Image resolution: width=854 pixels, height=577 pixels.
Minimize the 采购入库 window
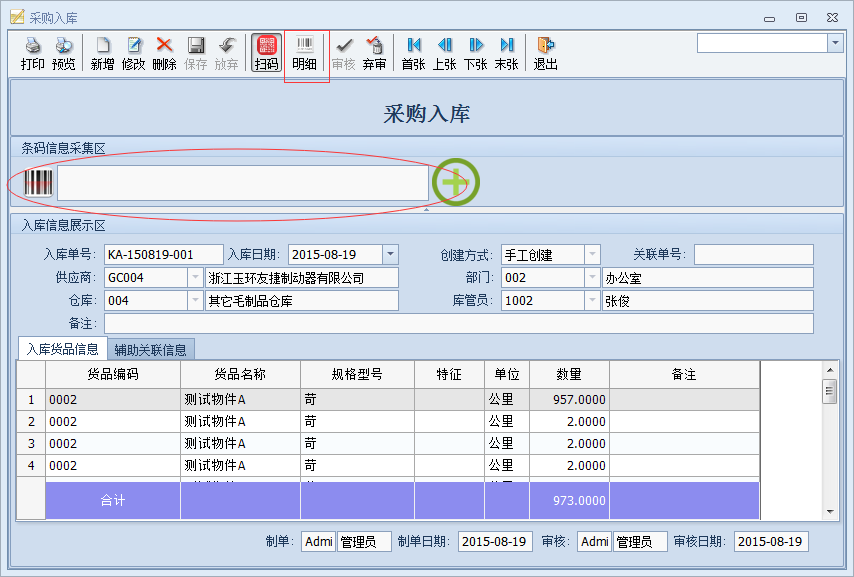[x=770, y=19]
